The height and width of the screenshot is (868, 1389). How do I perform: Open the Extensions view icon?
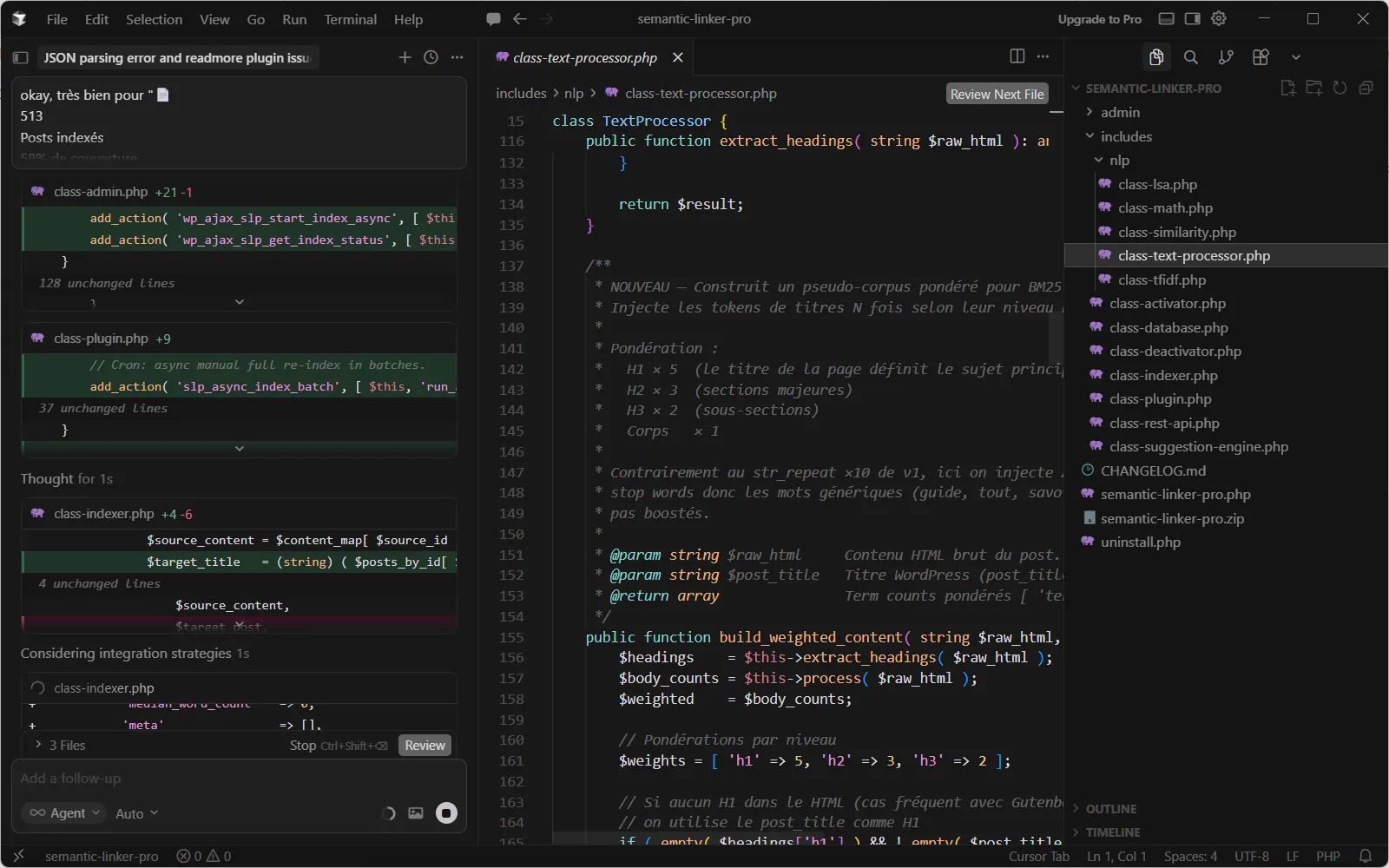point(1261,57)
